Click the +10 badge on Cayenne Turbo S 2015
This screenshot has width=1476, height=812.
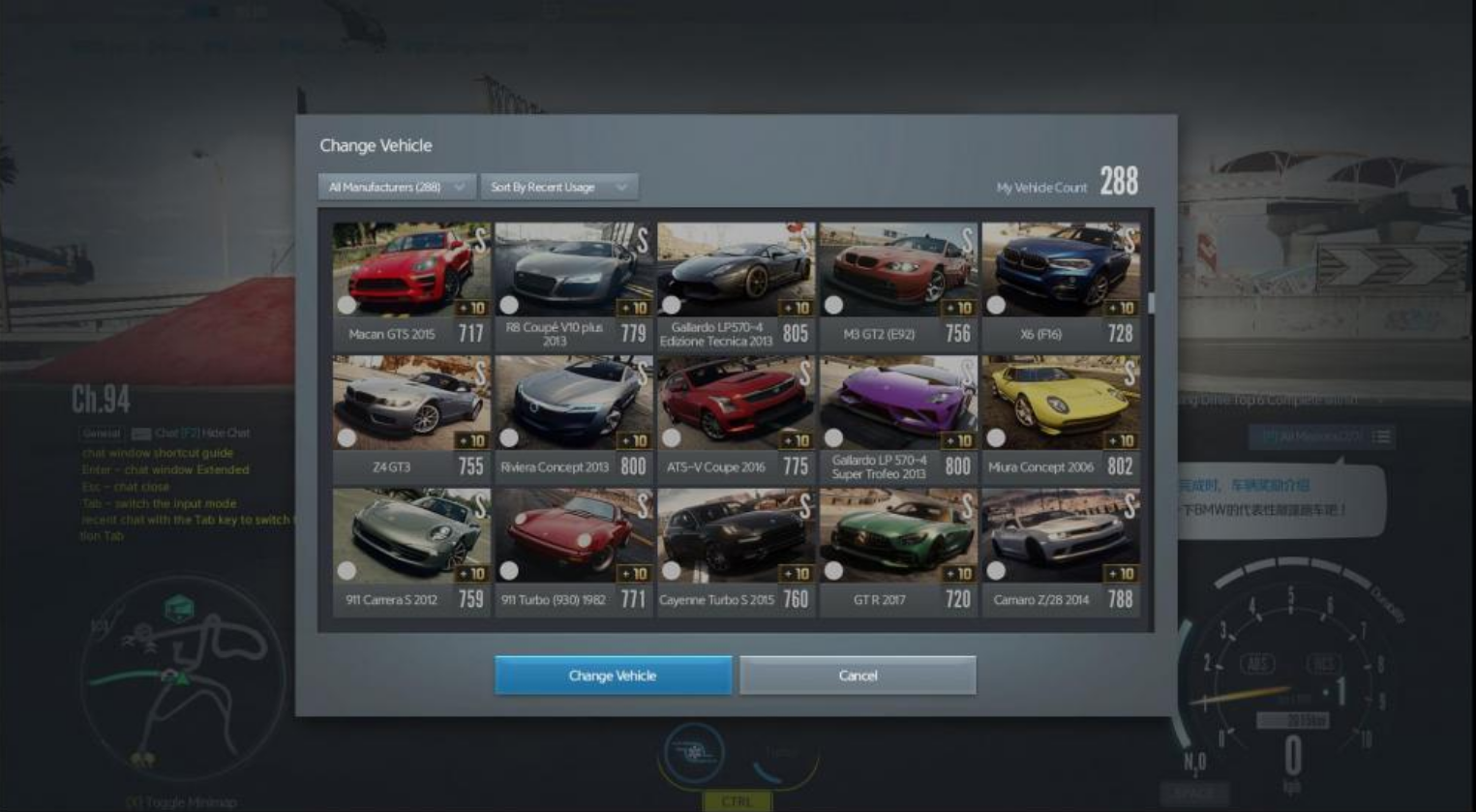(x=797, y=573)
